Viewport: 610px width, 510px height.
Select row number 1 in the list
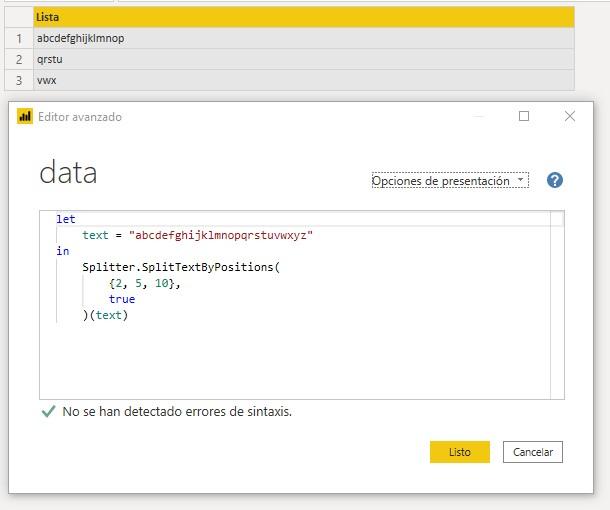pyautogui.click(x=18, y=38)
